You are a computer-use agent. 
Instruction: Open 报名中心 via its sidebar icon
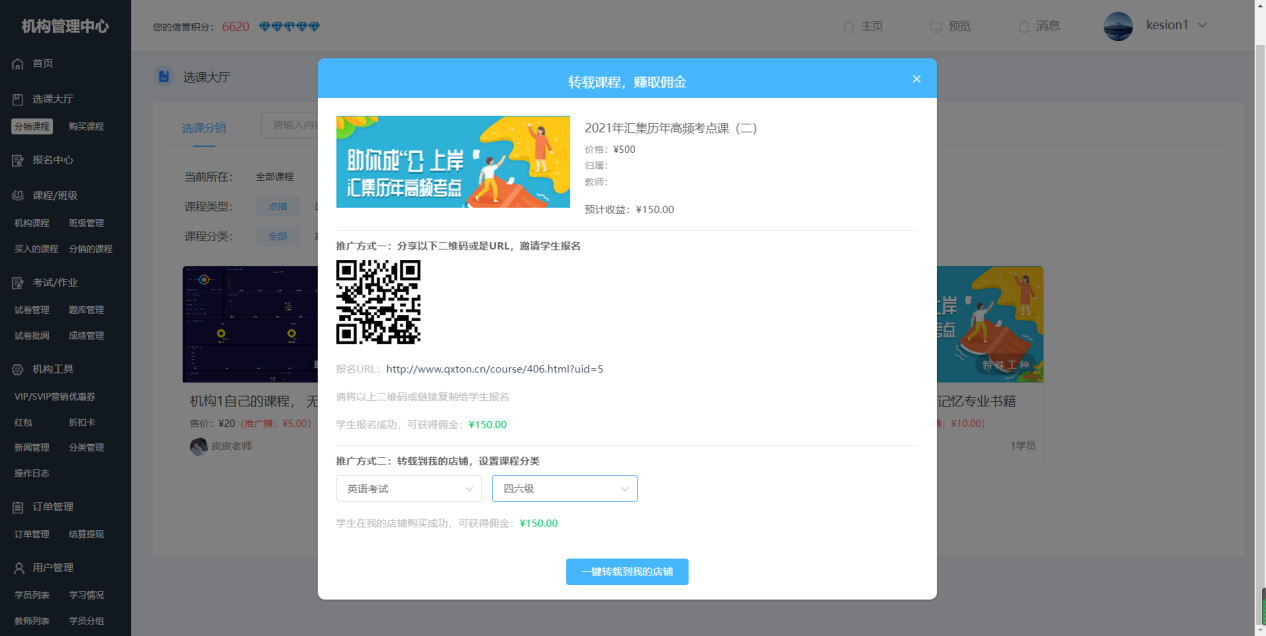coord(16,160)
